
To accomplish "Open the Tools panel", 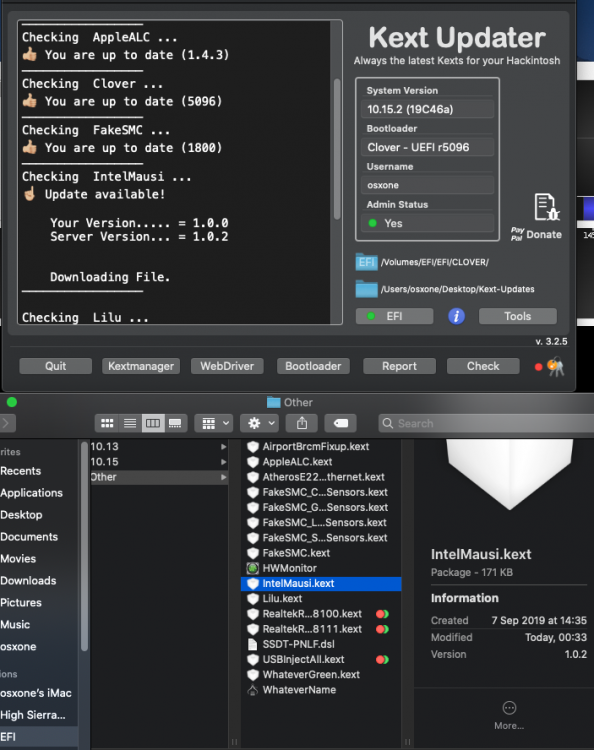I will pos(517,316).
